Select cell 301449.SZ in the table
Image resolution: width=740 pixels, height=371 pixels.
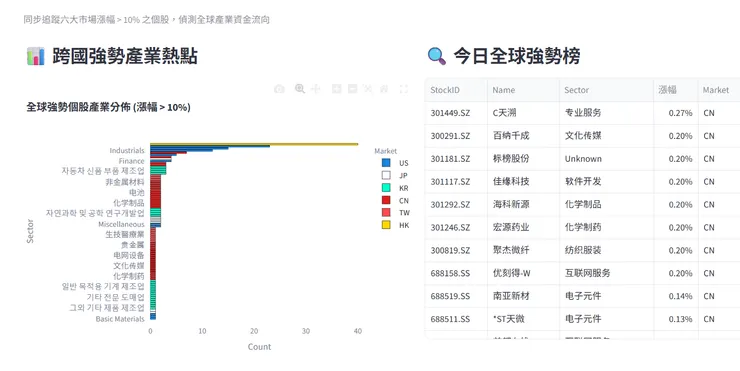[x=456, y=113]
